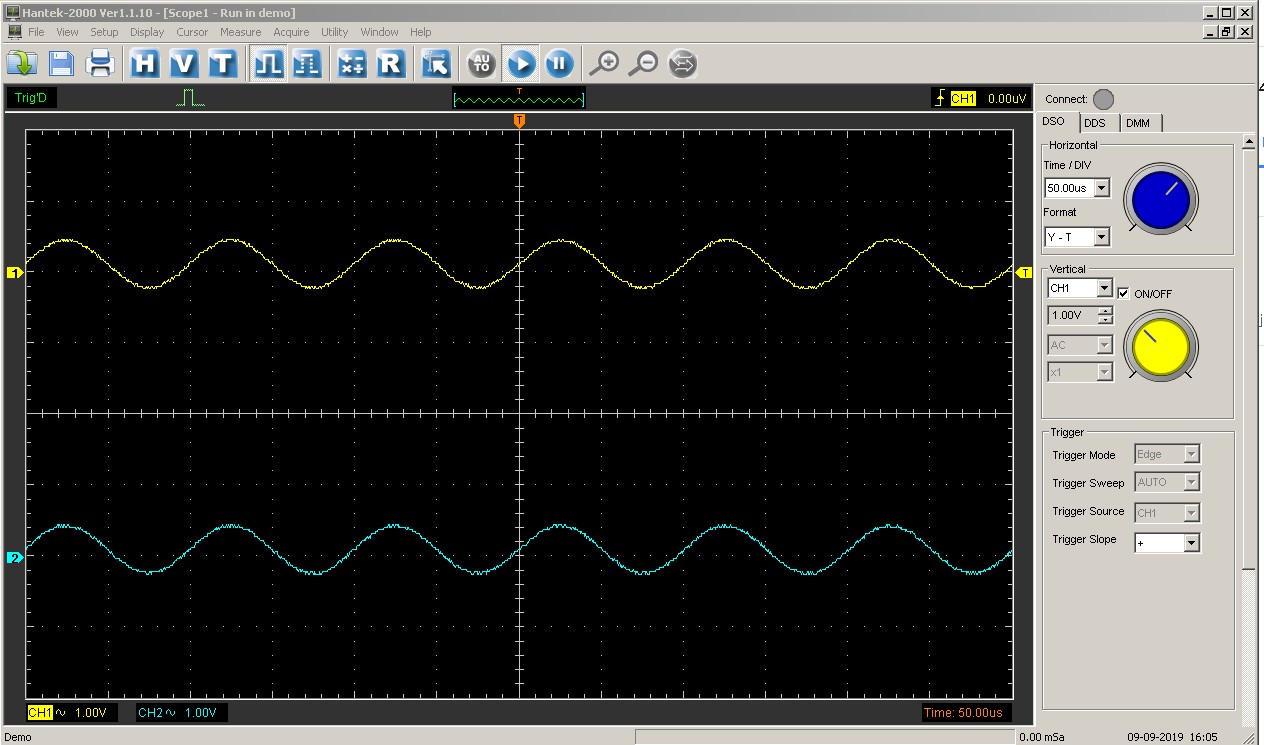Click the CH2 1.00V status label
The height and width of the screenshot is (745, 1264).
182,713
